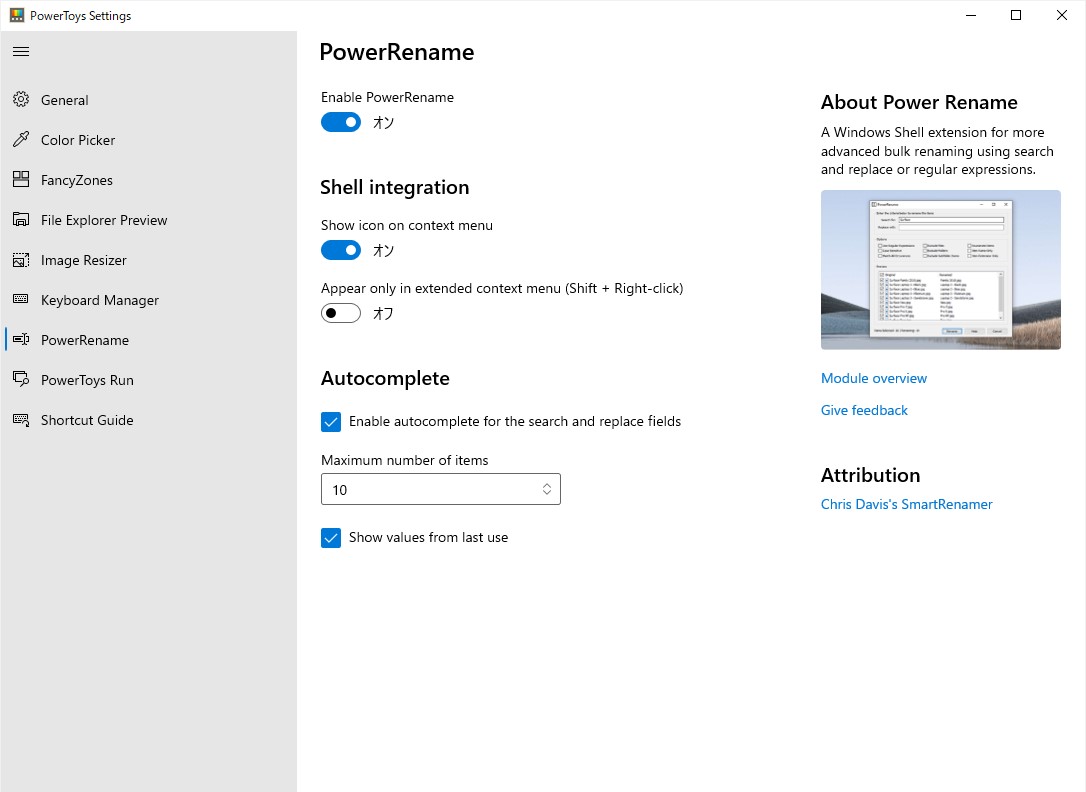Uncheck Show values from last use

coord(331,538)
